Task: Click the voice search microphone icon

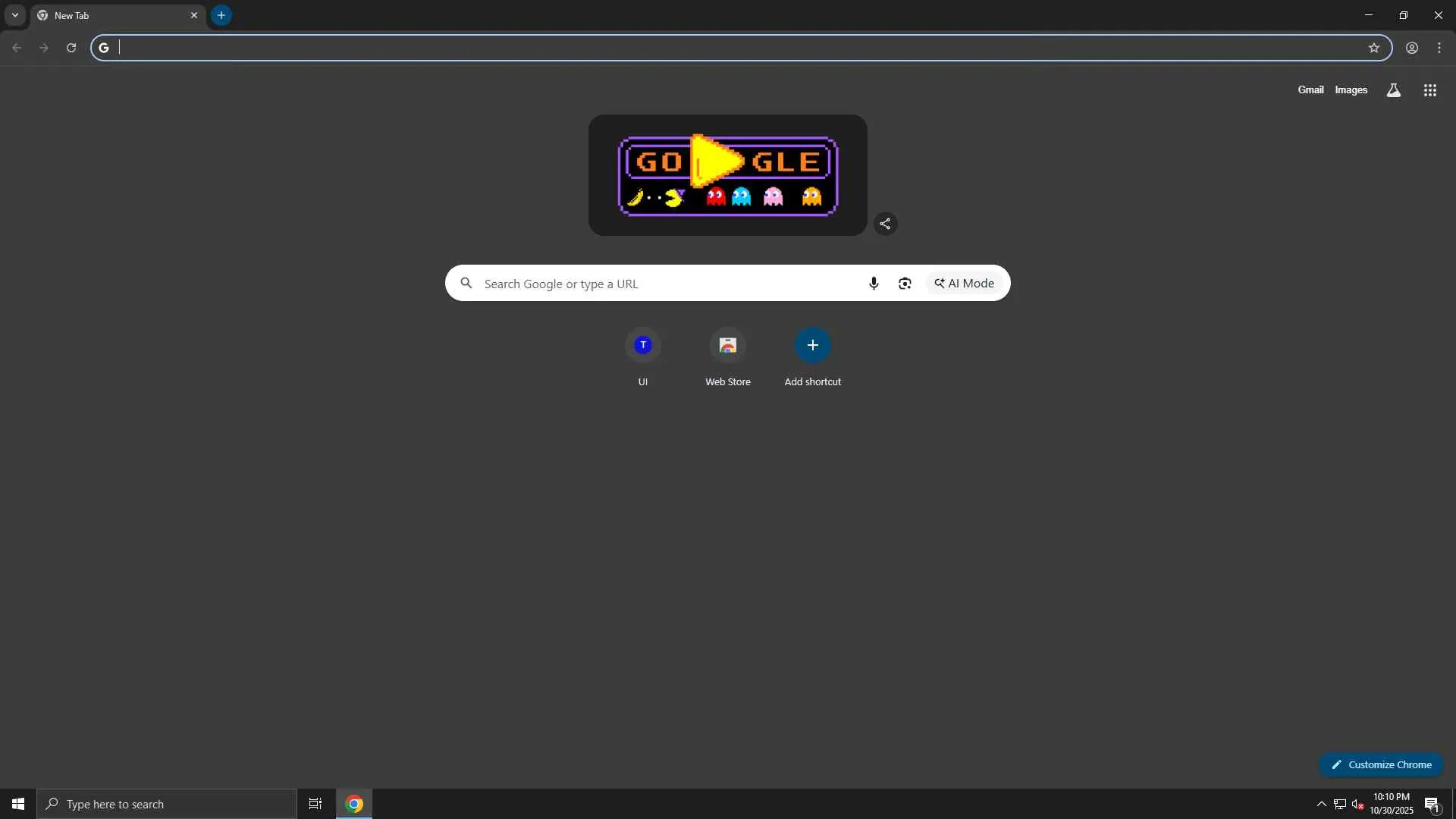Action: (x=874, y=284)
